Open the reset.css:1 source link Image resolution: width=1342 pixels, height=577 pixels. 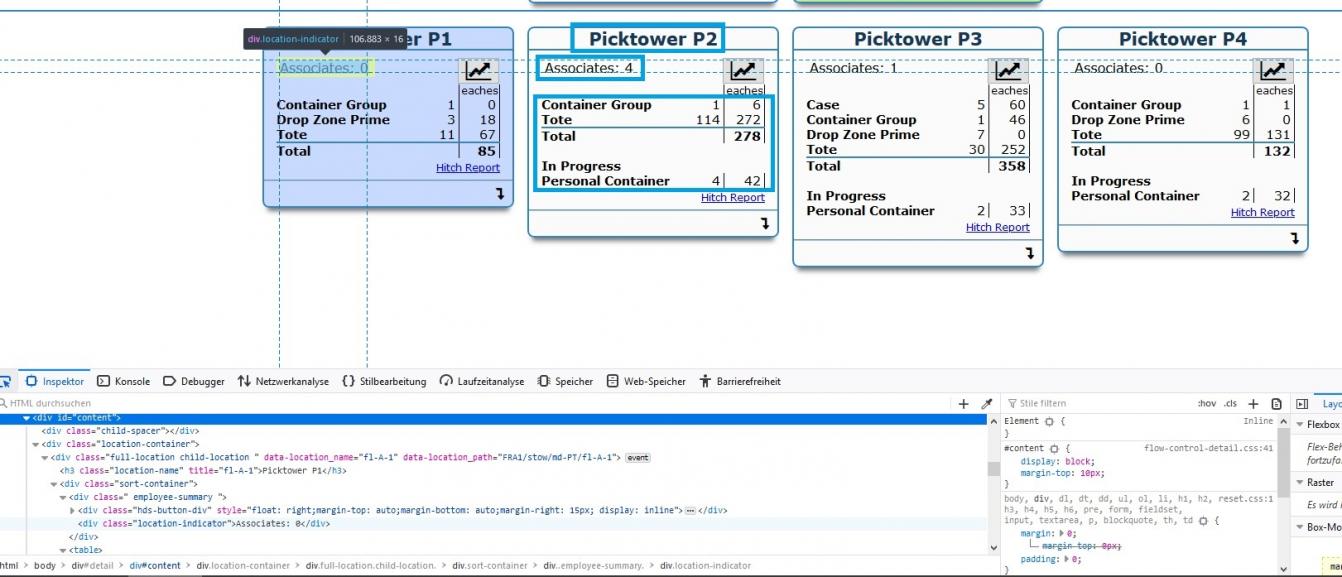[1244, 498]
